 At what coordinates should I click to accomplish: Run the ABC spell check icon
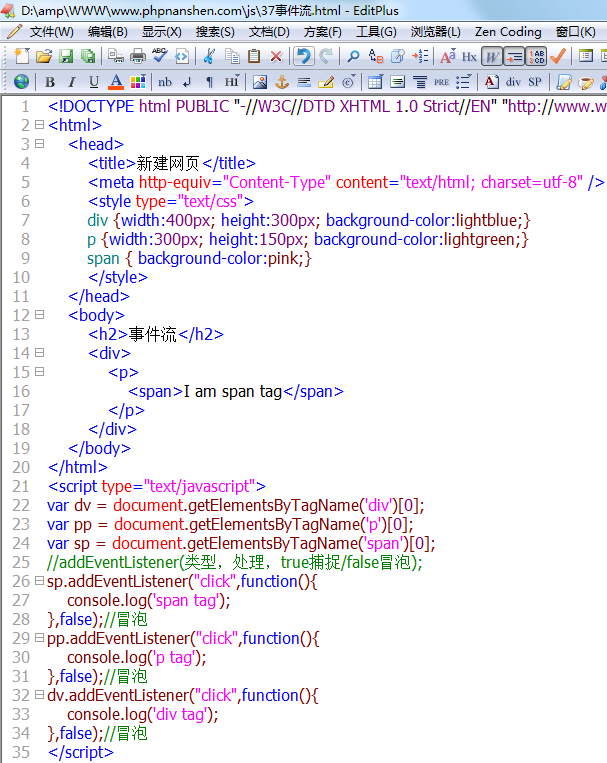(160, 56)
